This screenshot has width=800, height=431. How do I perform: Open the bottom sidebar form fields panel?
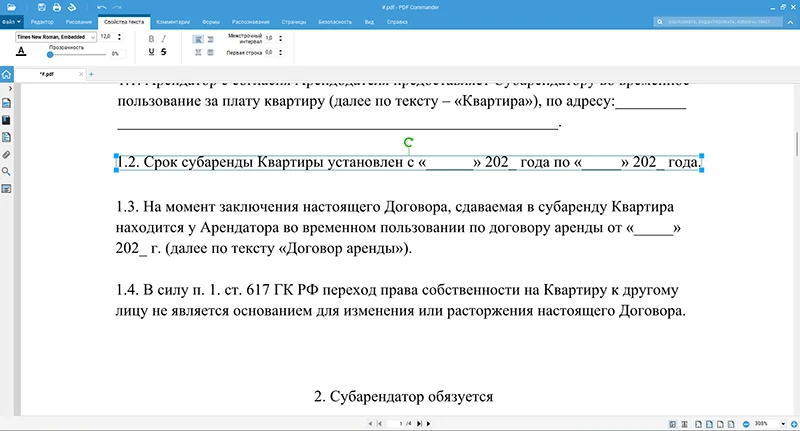coord(6,189)
